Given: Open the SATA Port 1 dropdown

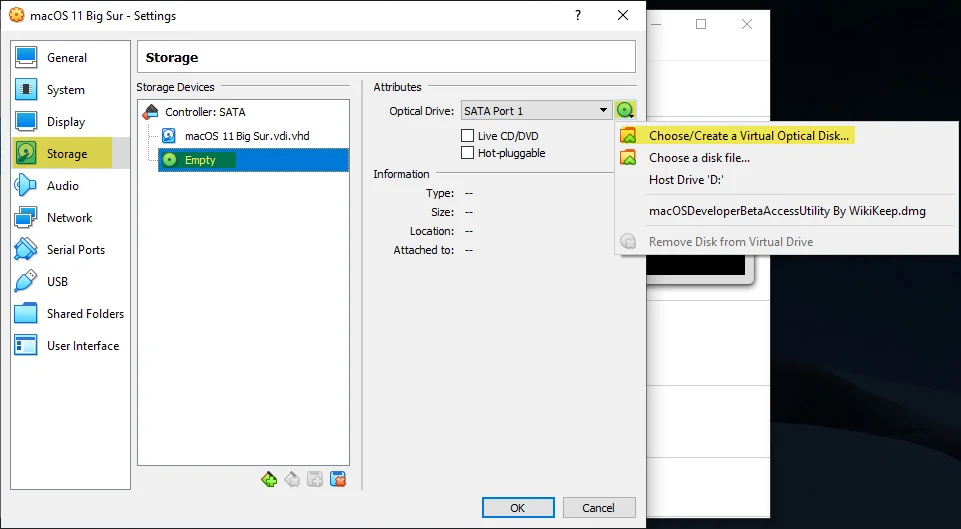Looking at the screenshot, I should point(536,110).
